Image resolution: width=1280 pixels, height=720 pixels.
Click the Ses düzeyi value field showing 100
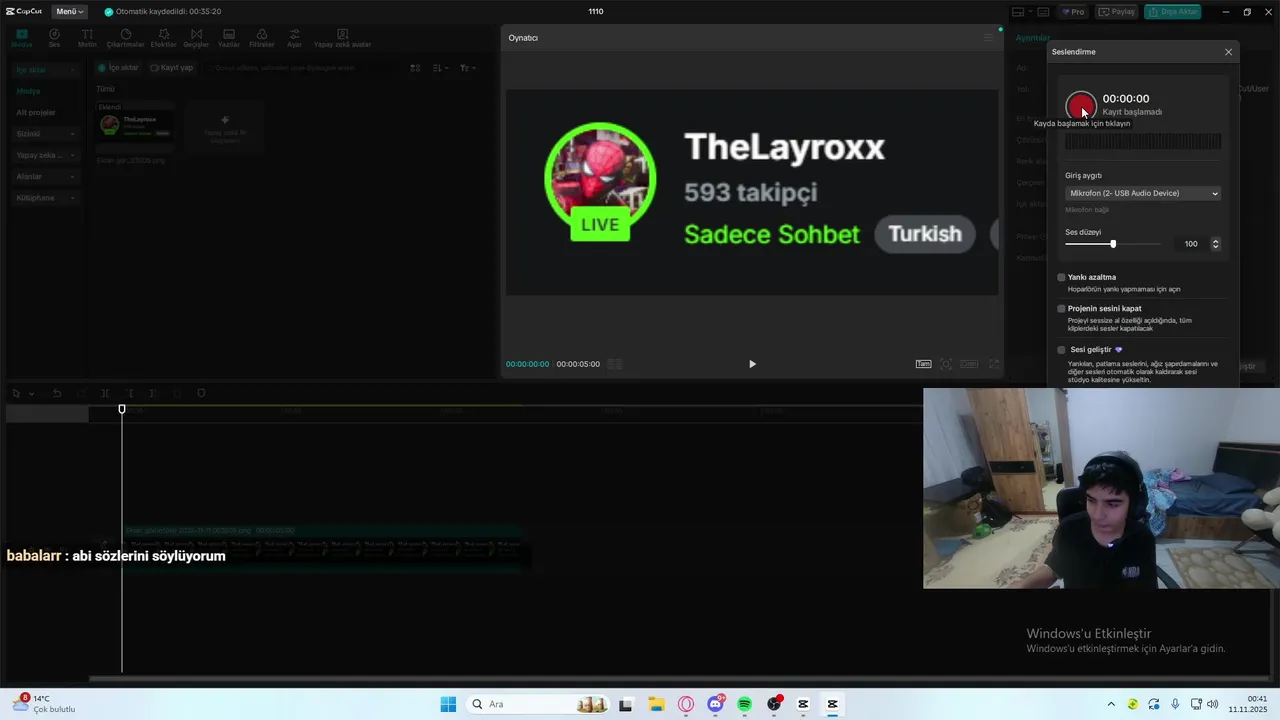(1189, 244)
